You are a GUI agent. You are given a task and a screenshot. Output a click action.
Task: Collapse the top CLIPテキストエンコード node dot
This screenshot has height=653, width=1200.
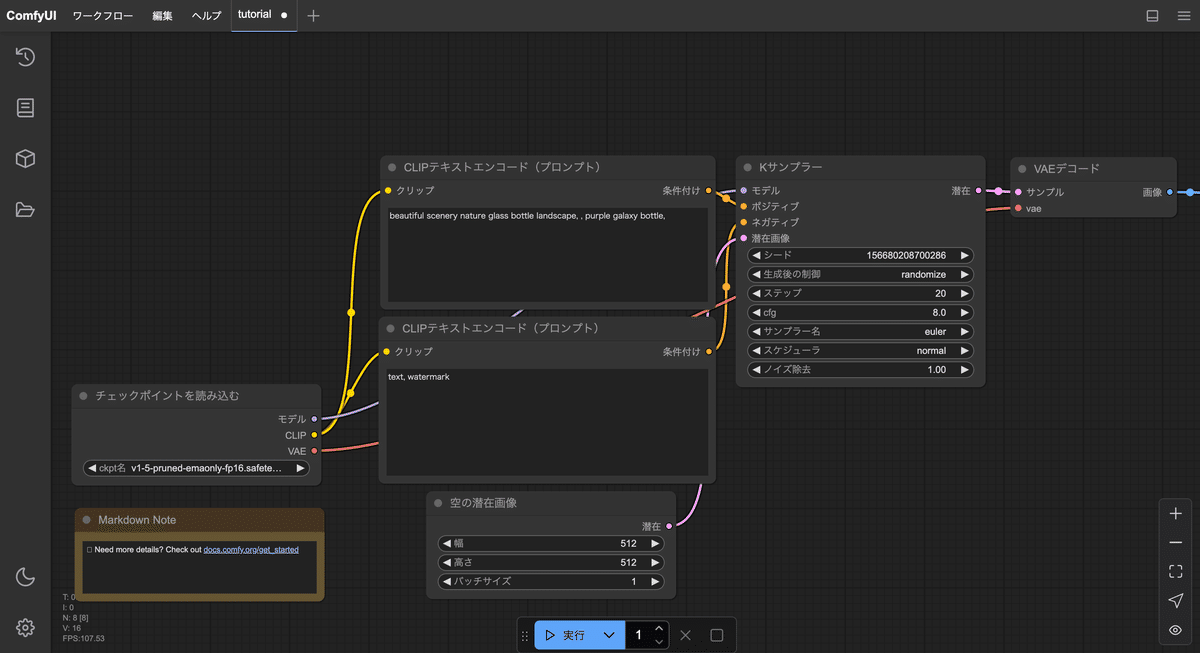click(x=391, y=168)
